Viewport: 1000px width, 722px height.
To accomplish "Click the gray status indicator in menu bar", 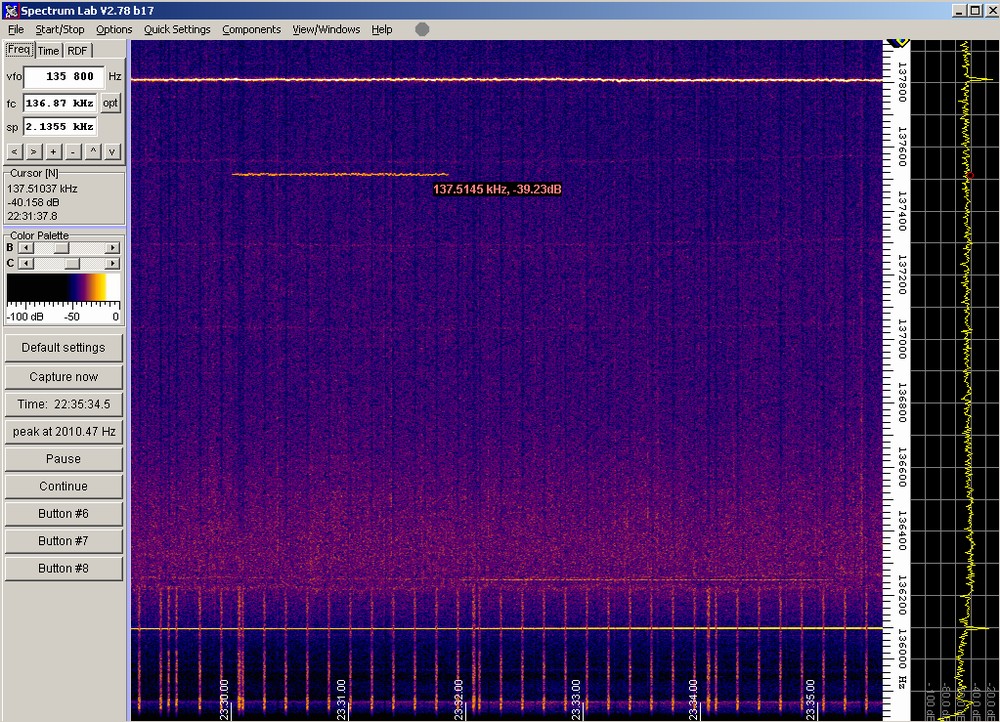I will (422, 29).
